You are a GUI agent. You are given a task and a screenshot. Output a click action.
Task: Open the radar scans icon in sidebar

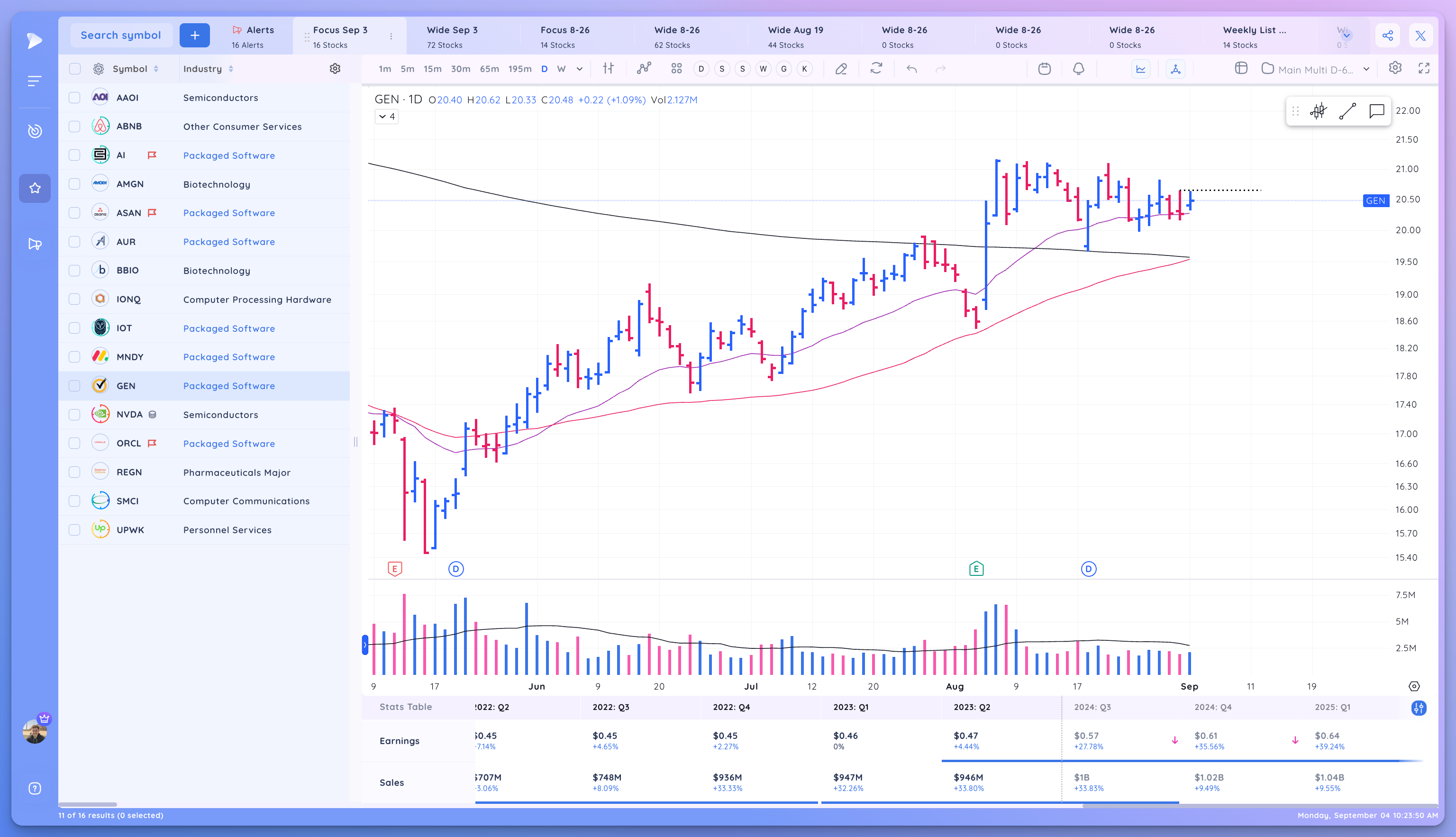pos(35,131)
